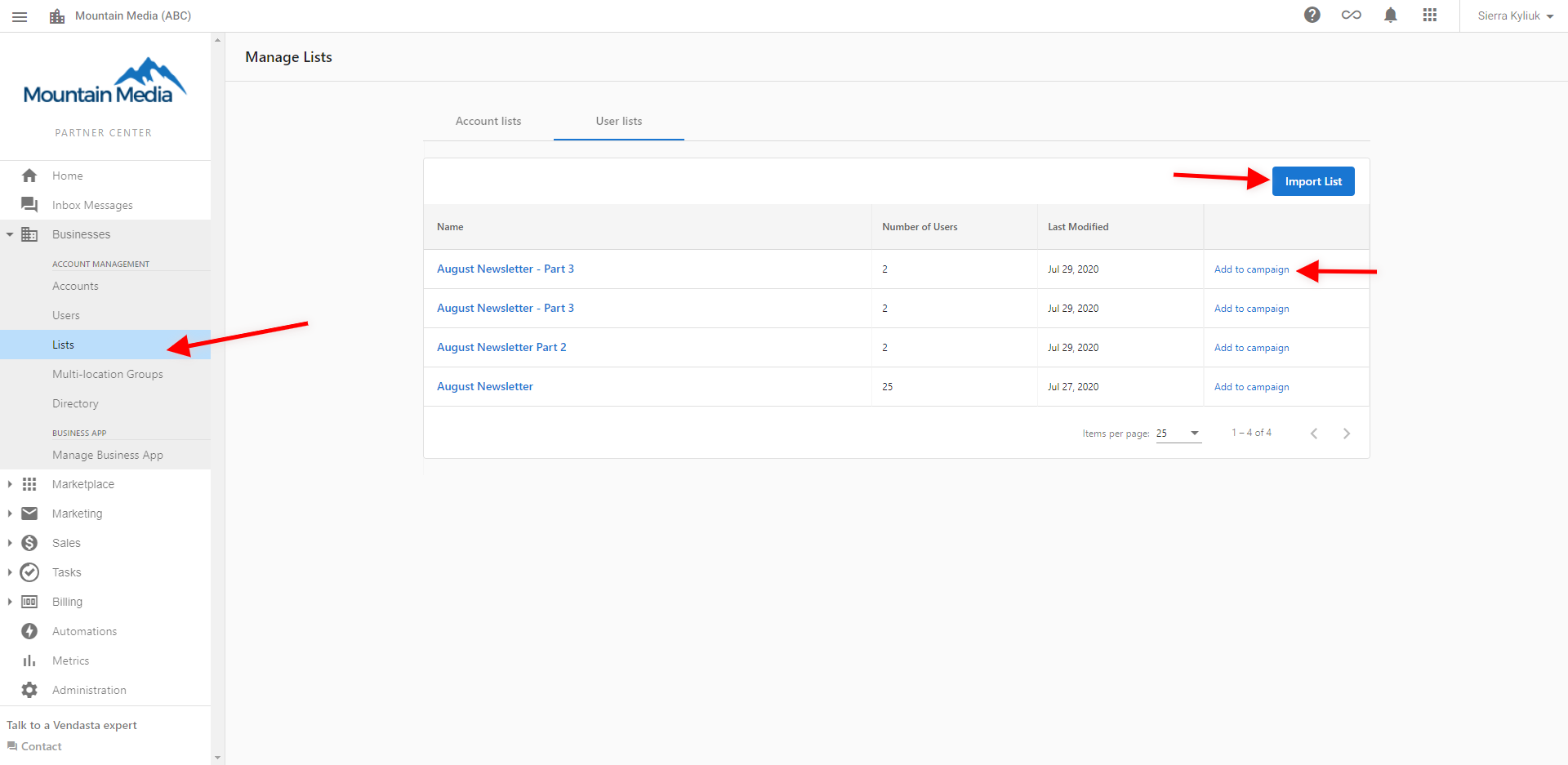Viewport: 1568px width, 765px height.
Task: Click the Import List button
Action: coord(1313,181)
